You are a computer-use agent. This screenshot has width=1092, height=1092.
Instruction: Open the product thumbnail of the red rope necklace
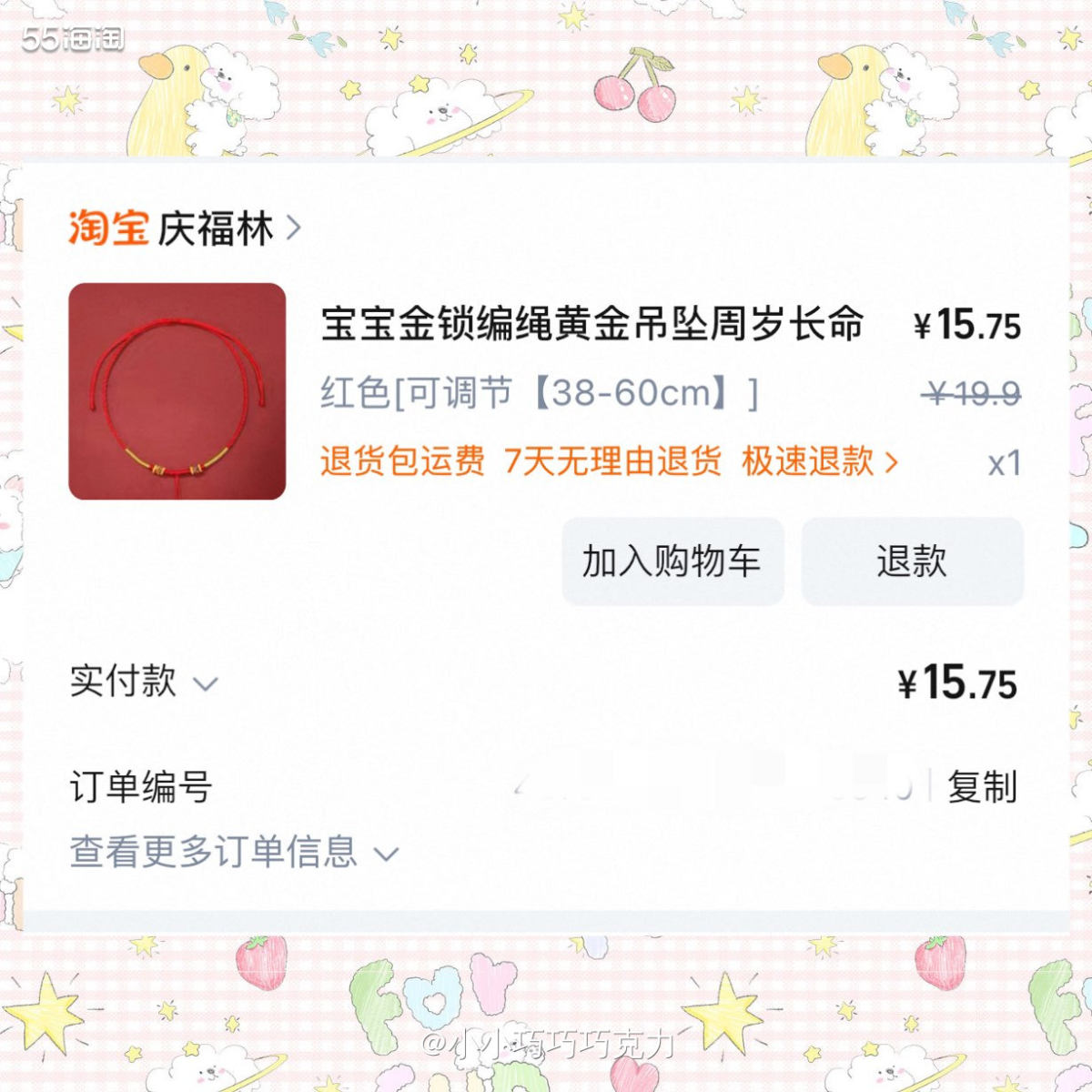point(176,391)
